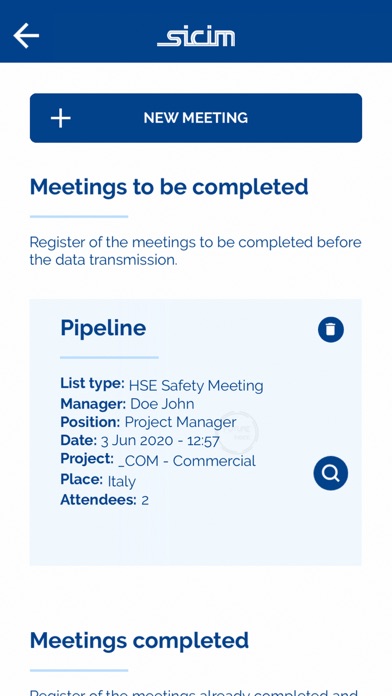Image resolution: width=392 pixels, height=696 pixels.
Task: Click the faint circular watermark on card
Action: click(239, 433)
